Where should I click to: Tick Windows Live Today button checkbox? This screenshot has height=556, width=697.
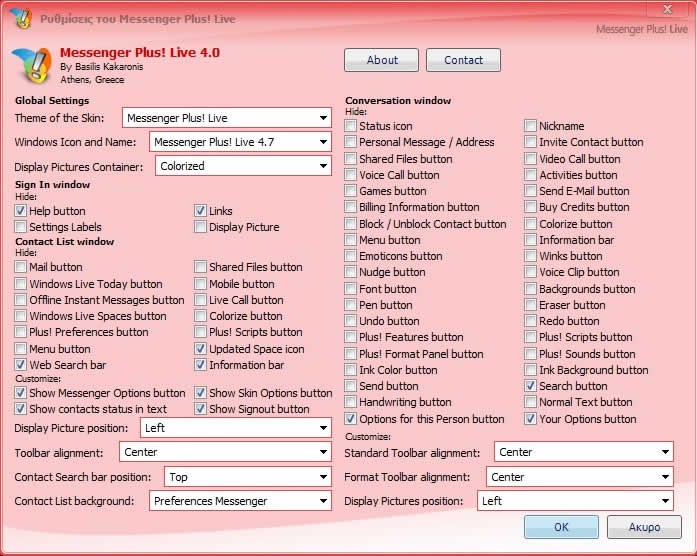[x=20, y=284]
